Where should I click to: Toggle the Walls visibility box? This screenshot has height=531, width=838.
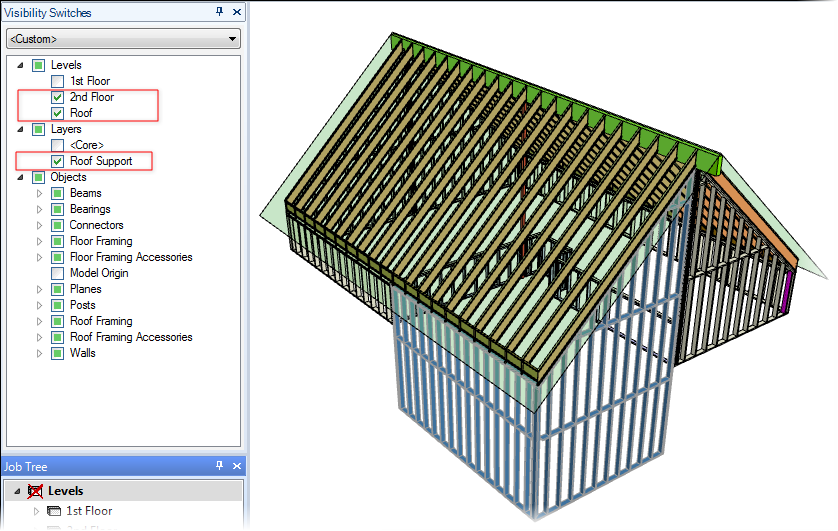tap(57, 353)
